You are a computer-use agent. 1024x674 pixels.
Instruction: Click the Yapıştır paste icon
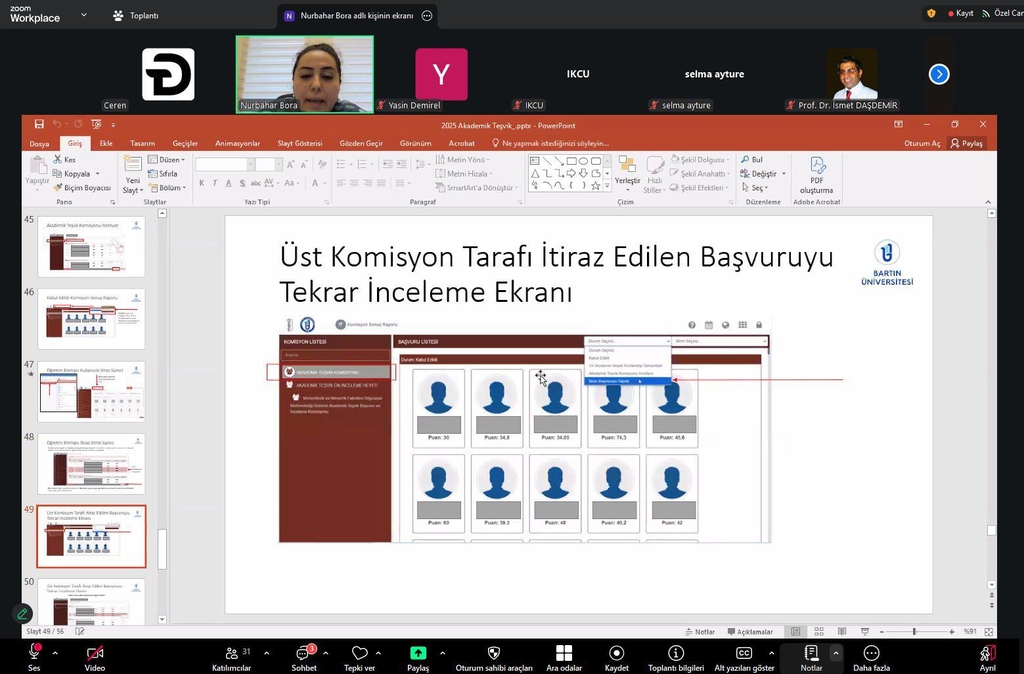pos(37,170)
